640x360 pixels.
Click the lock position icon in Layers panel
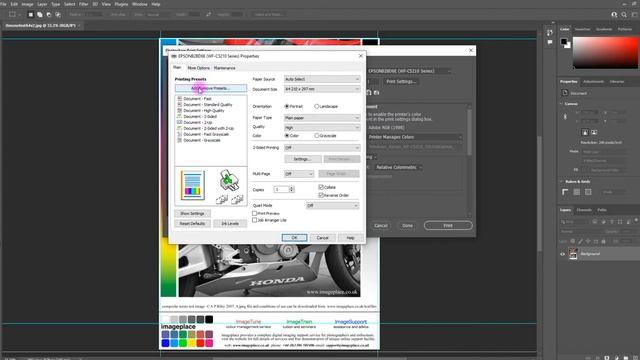coord(588,241)
